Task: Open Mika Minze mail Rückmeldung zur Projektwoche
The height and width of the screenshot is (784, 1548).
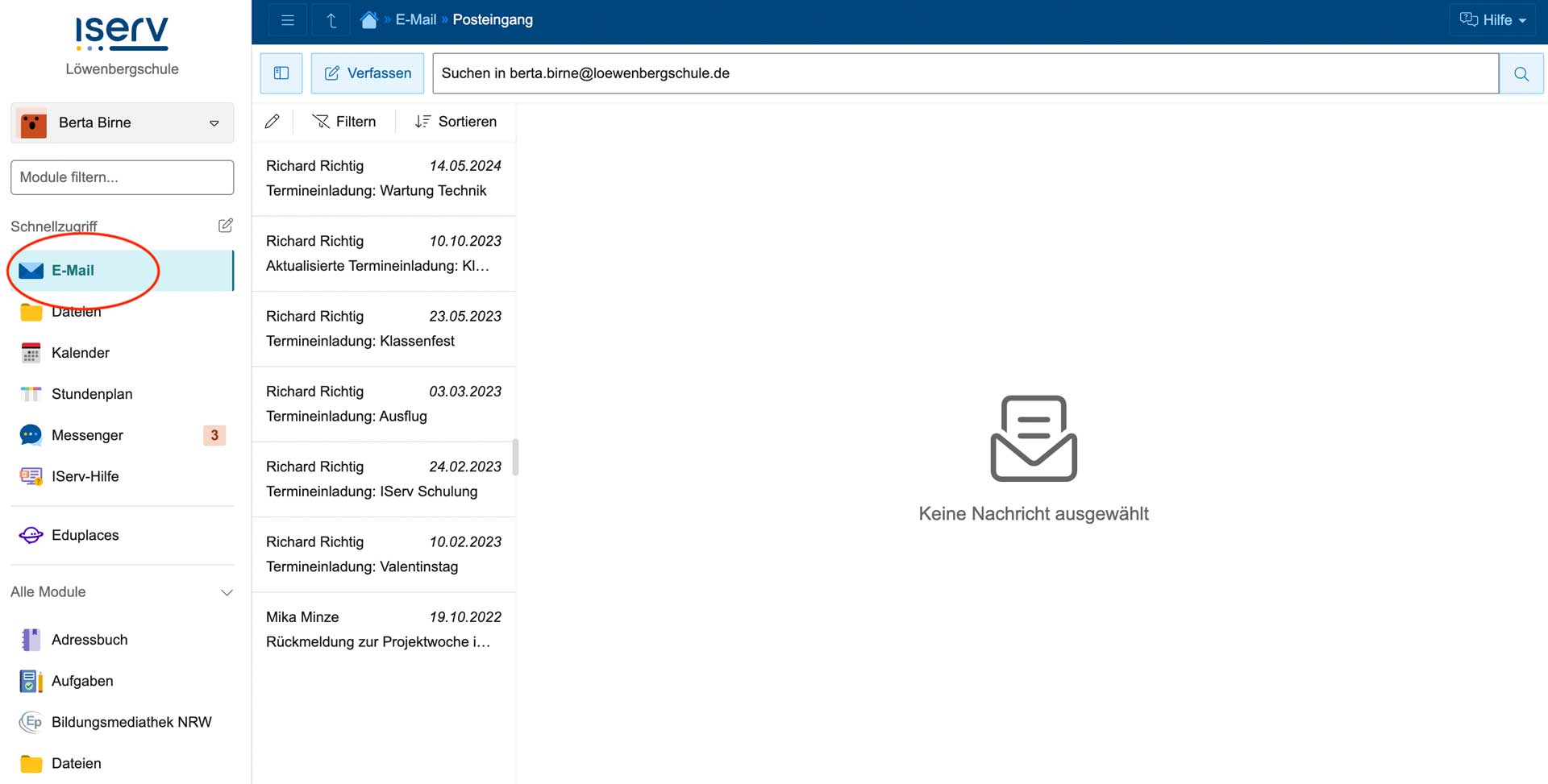Action: [x=384, y=629]
